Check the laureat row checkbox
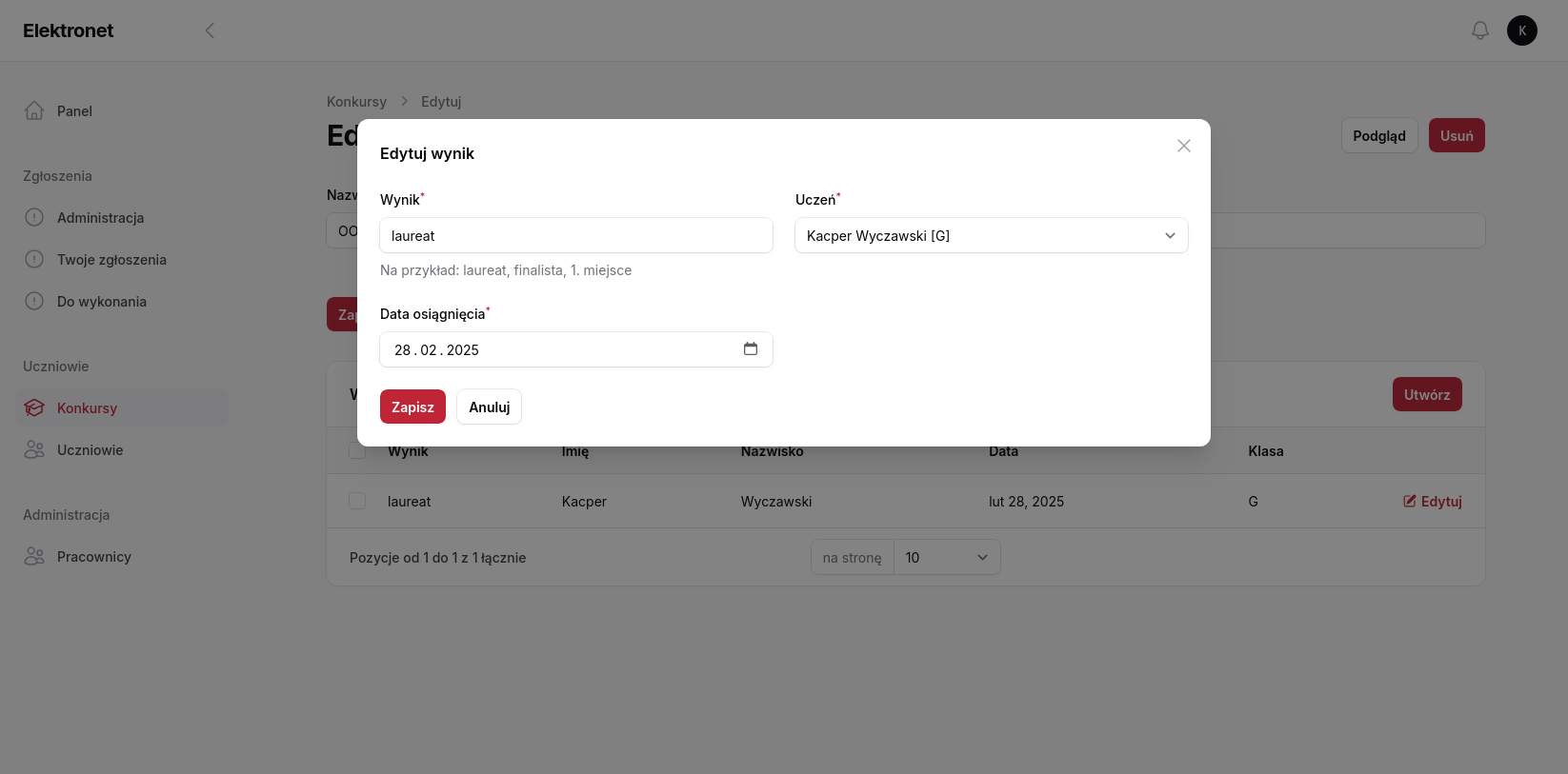1568x774 pixels. pyautogui.click(x=357, y=501)
